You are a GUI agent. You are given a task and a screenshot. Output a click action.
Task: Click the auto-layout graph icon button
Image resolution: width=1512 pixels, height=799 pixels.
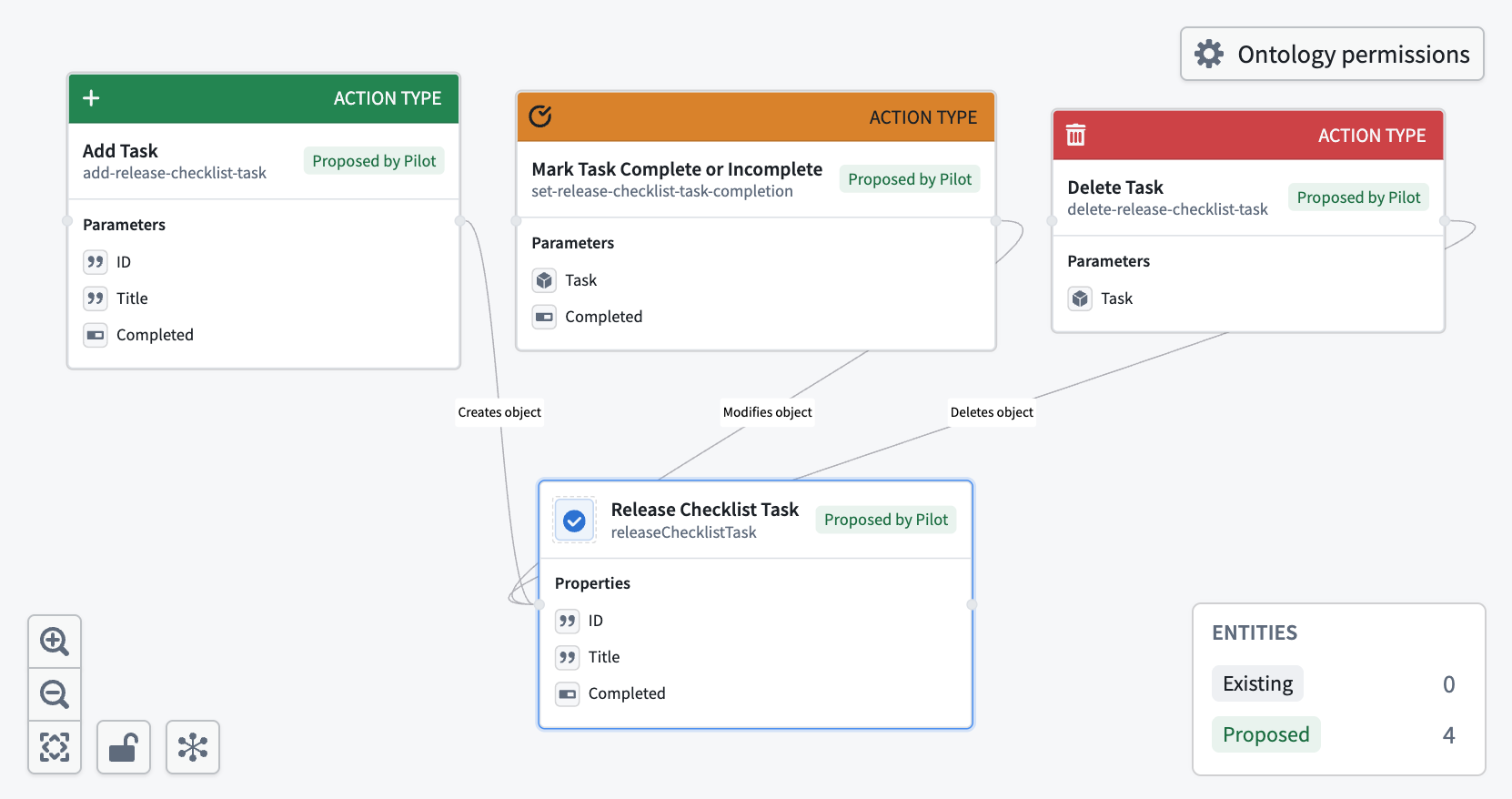click(x=193, y=747)
